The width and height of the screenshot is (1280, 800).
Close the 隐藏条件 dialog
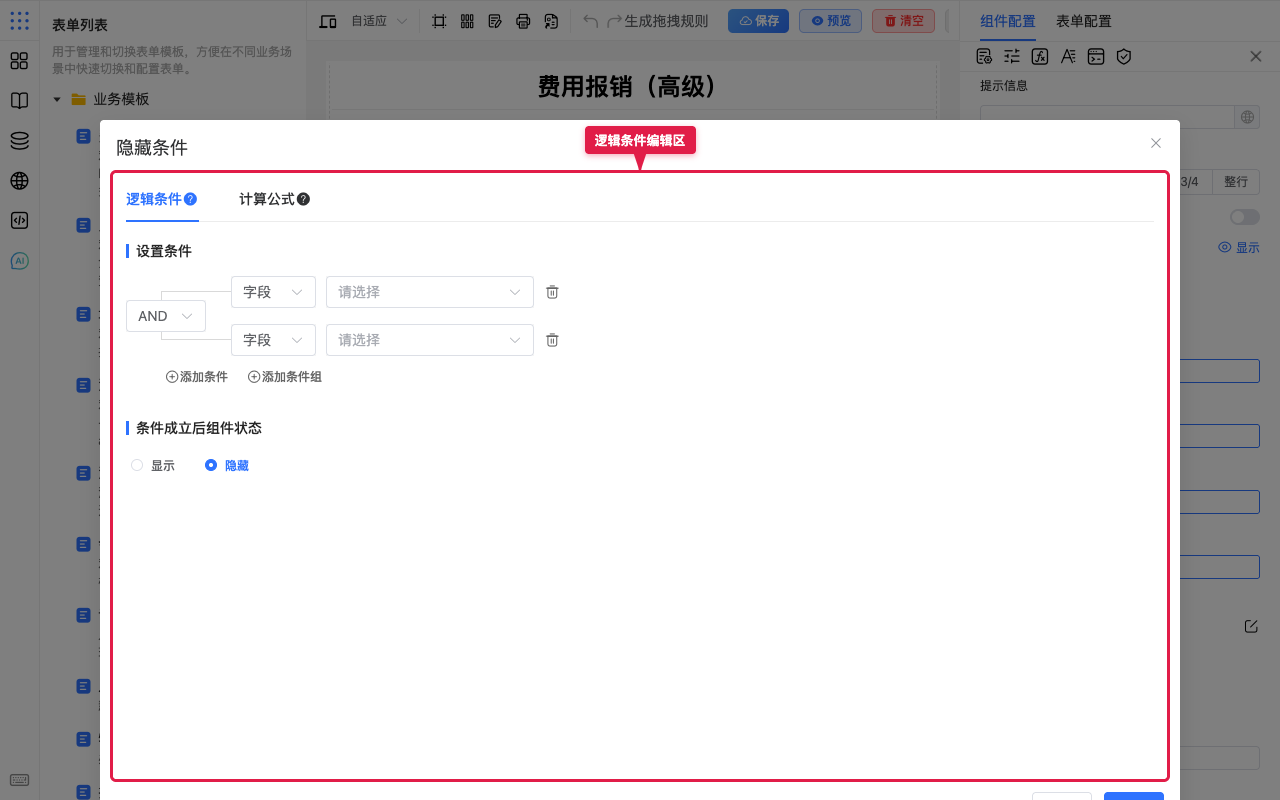(x=1156, y=143)
